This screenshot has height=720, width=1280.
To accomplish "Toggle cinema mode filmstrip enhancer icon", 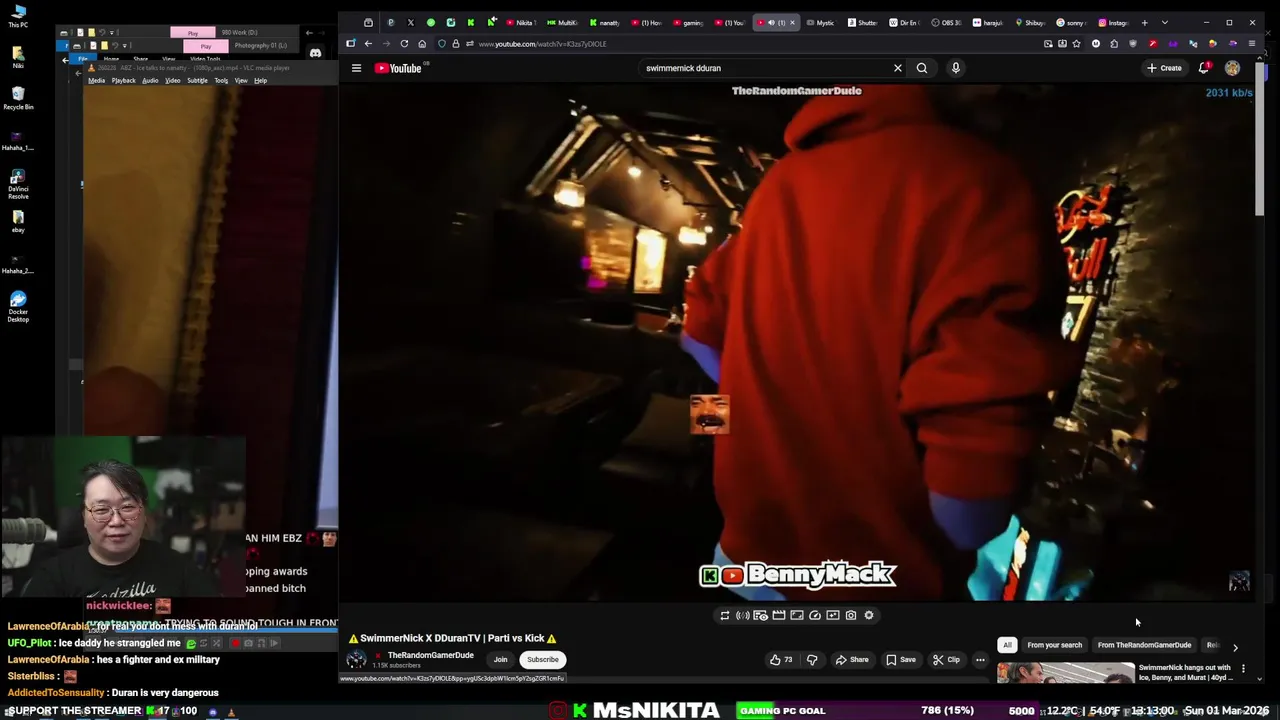I will point(779,615).
